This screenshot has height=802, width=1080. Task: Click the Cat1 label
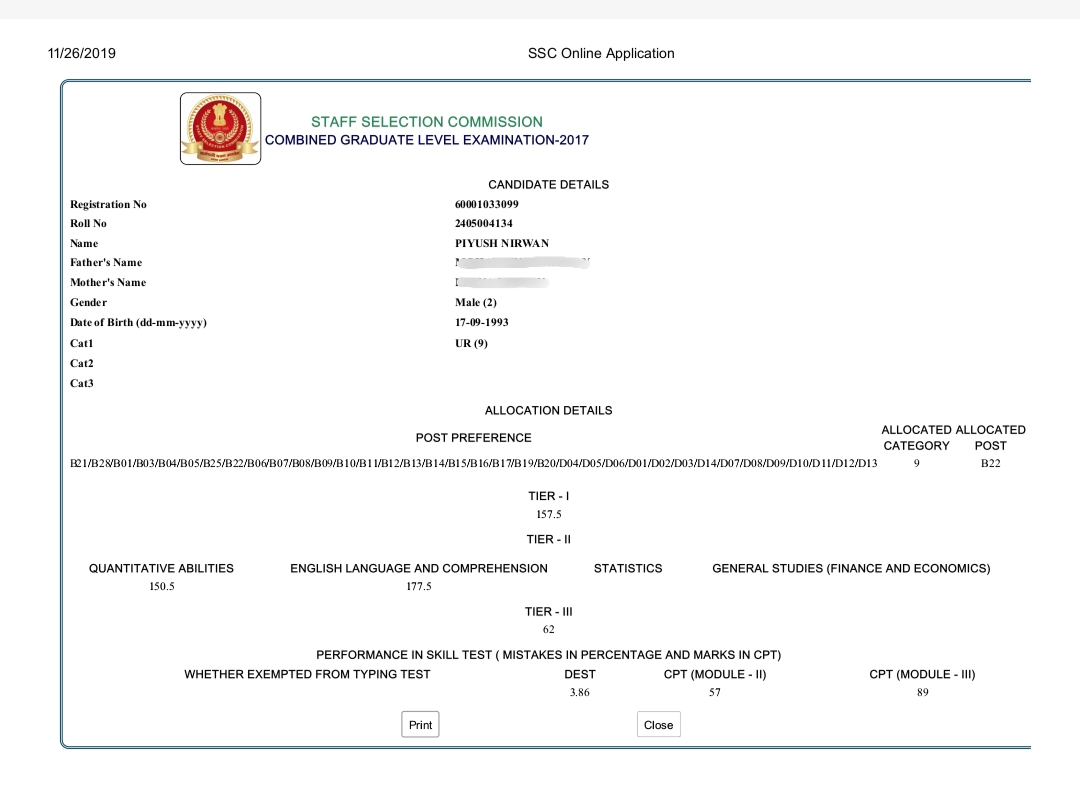81,343
